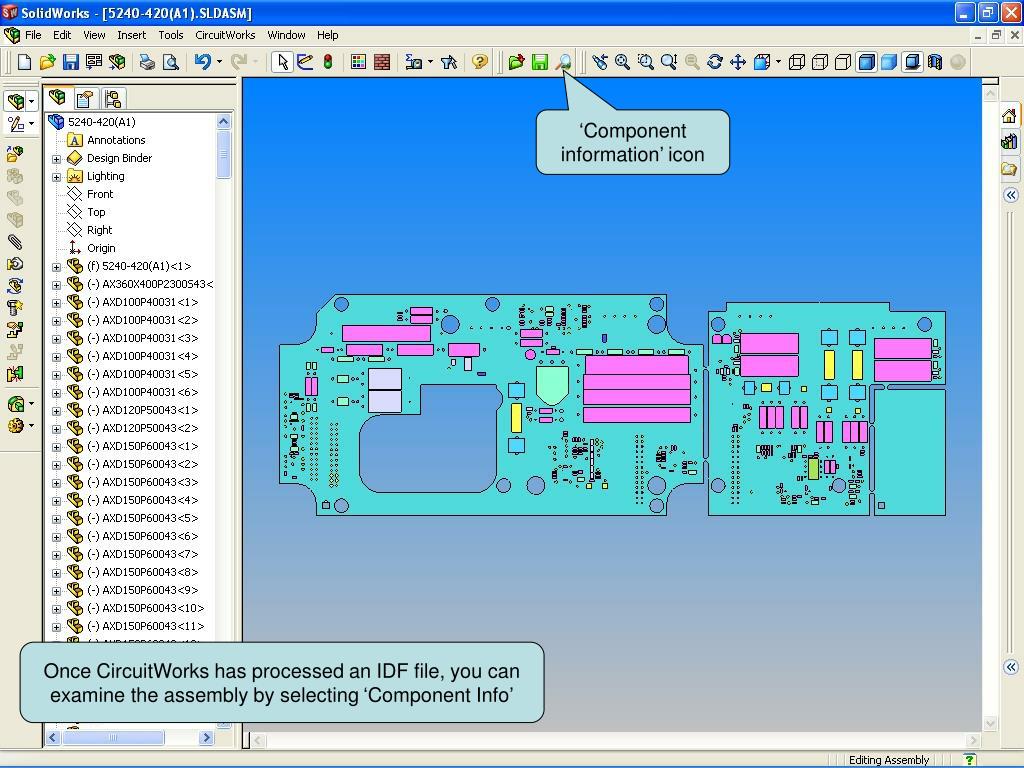1024x768 pixels.
Task: Expand the Lighting folder node
Action: 56,177
